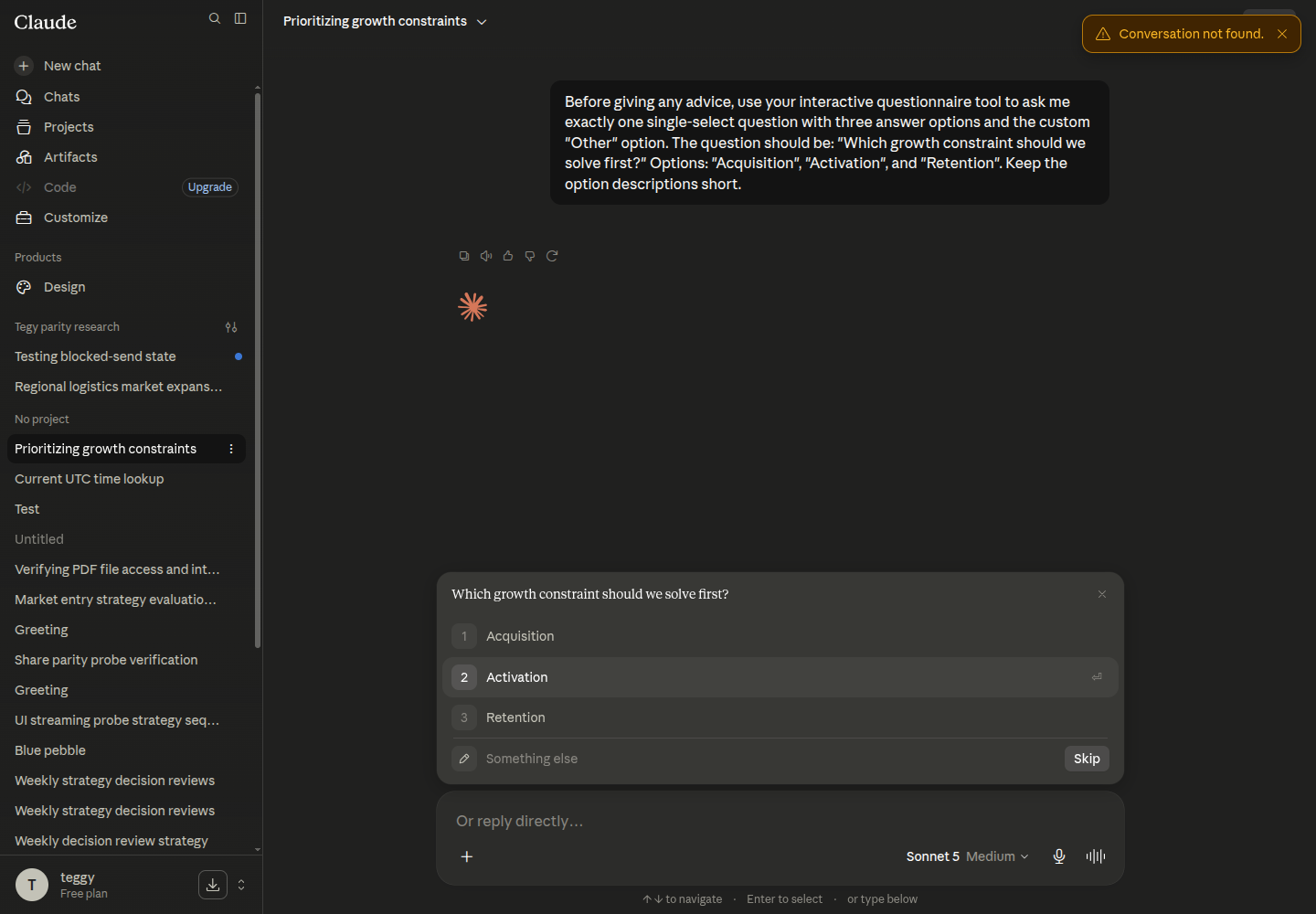Image resolution: width=1316 pixels, height=914 pixels.
Task: Click the Upgrade badge next to Code
Action: coord(210,187)
